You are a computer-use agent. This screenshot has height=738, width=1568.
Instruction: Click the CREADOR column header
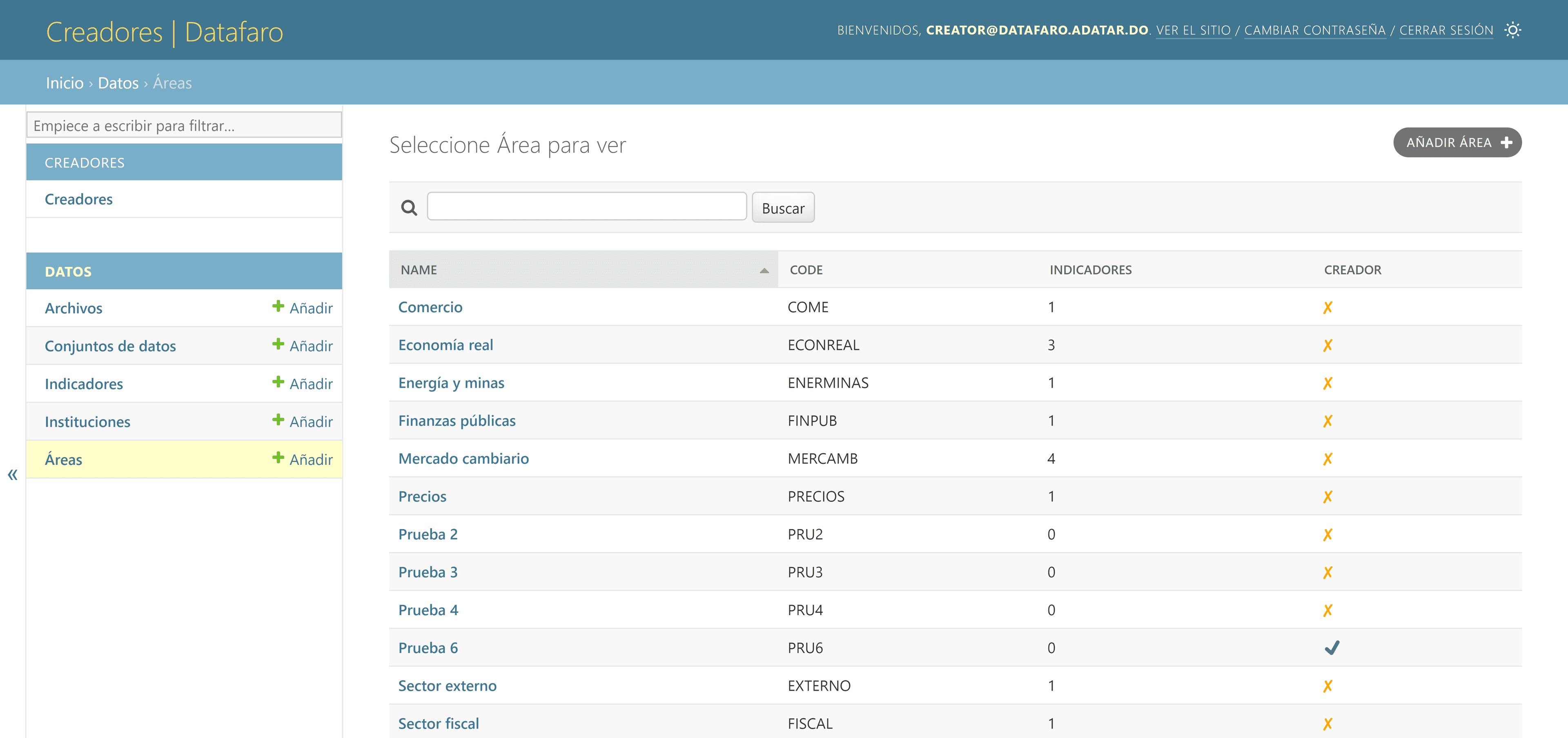coord(1352,269)
